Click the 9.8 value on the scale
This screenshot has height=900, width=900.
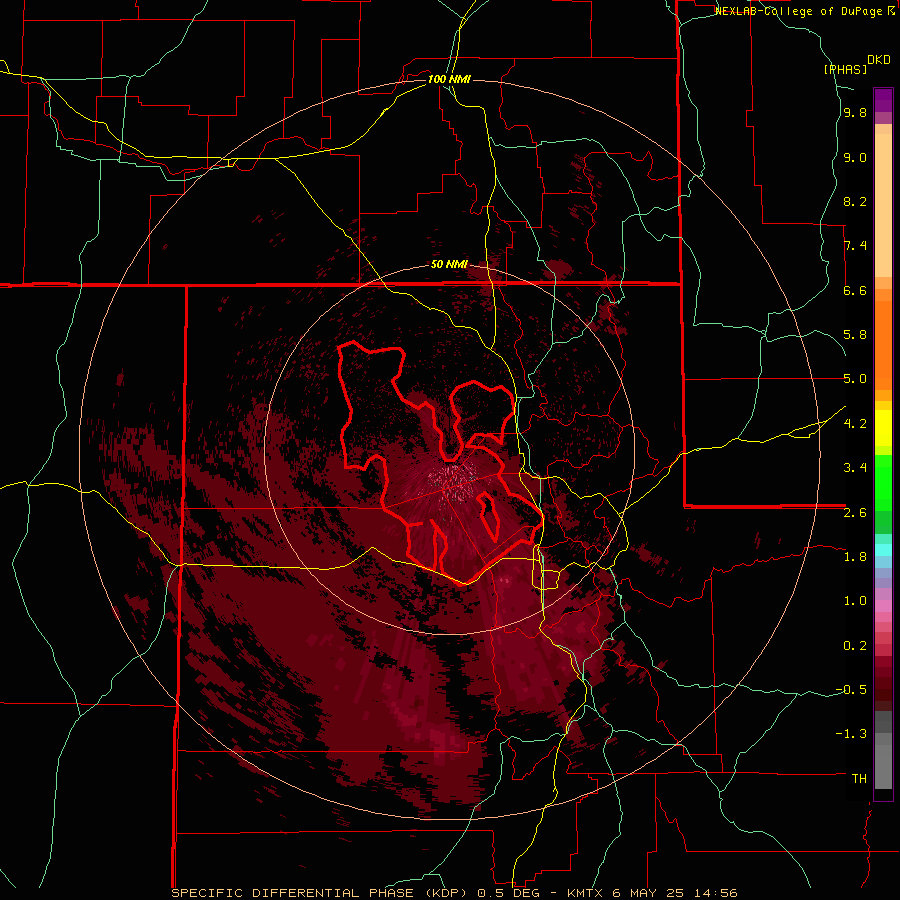(x=855, y=113)
